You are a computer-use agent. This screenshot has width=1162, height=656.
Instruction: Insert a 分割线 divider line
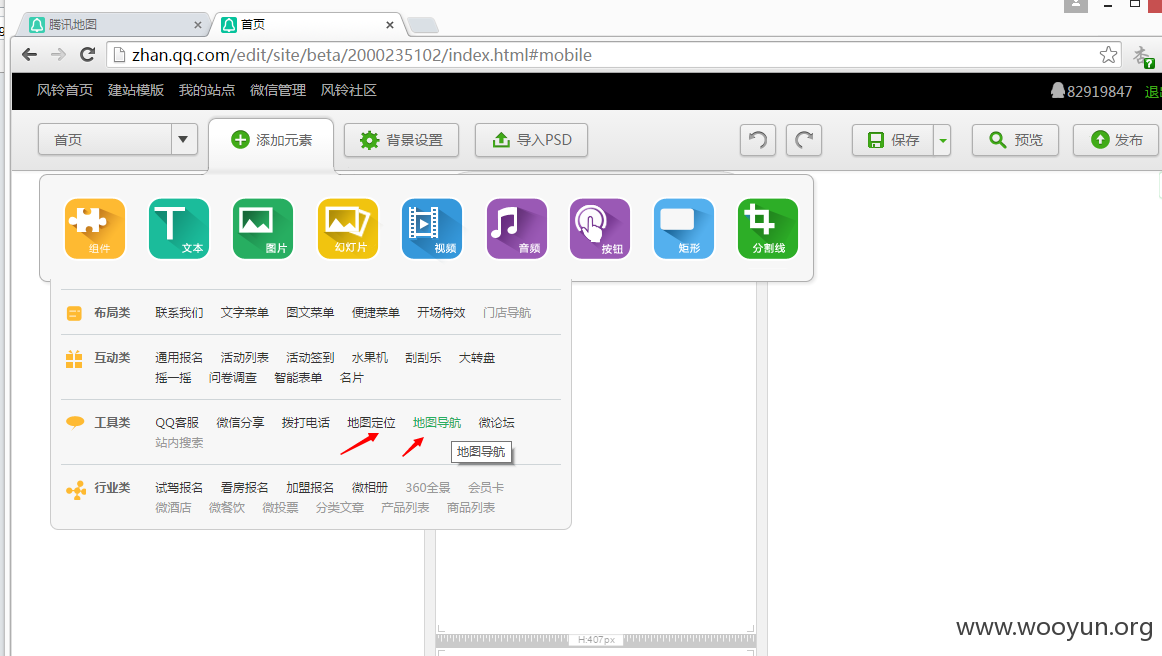pos(768,229)
